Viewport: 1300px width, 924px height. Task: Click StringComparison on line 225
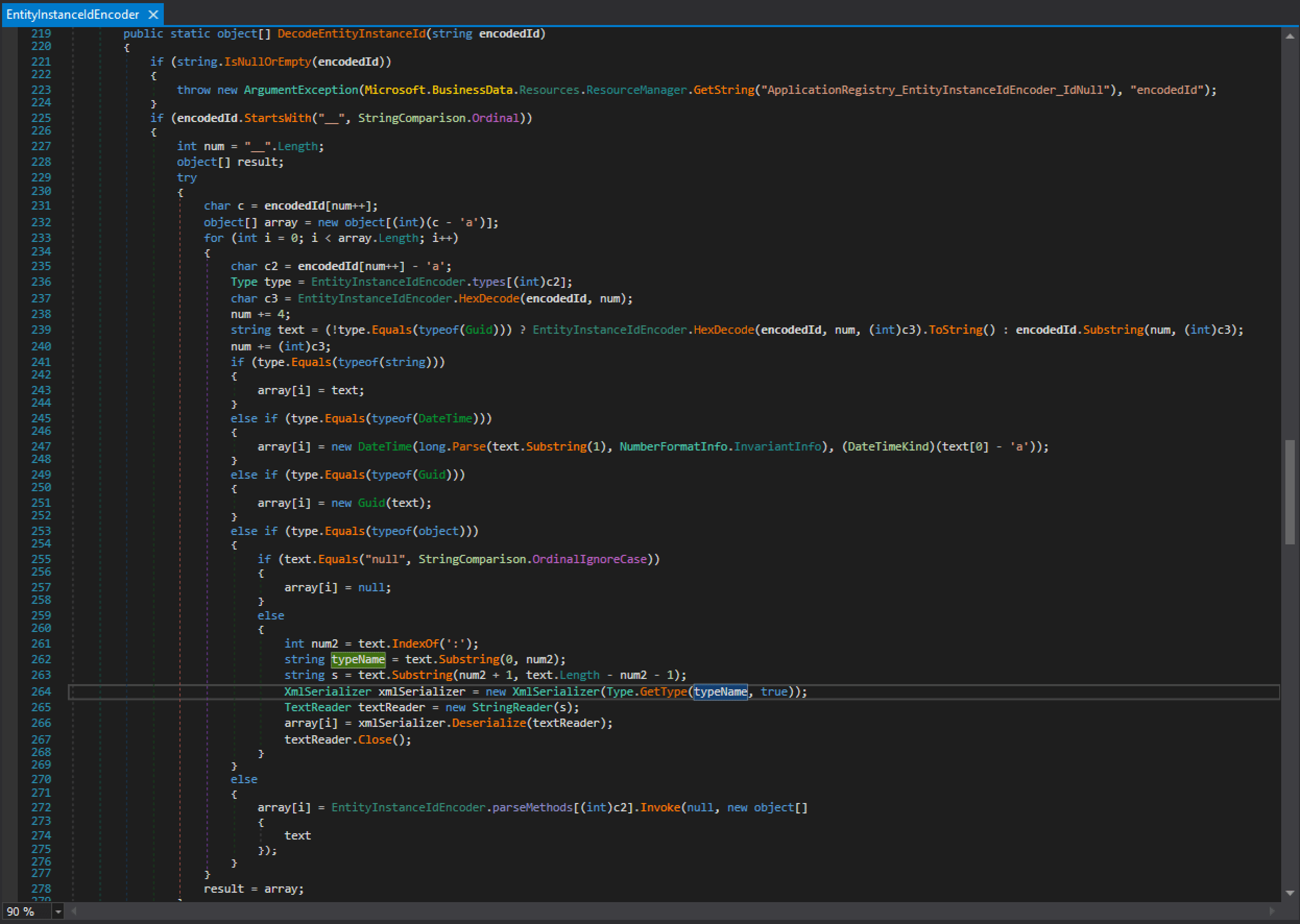click(x=412, y=118)
